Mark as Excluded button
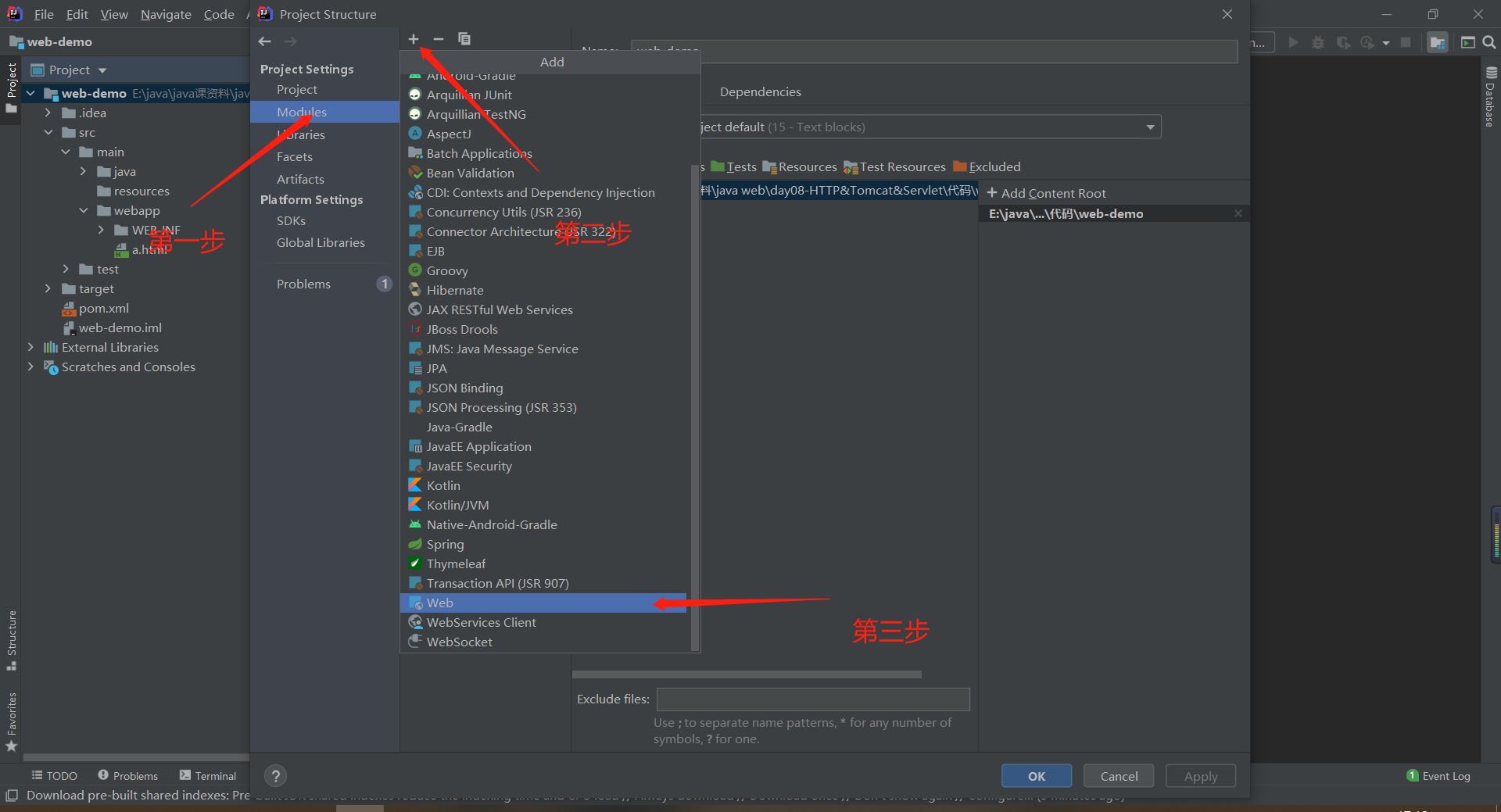Screen dimensions: 1501x812 [x=987, y=166]
